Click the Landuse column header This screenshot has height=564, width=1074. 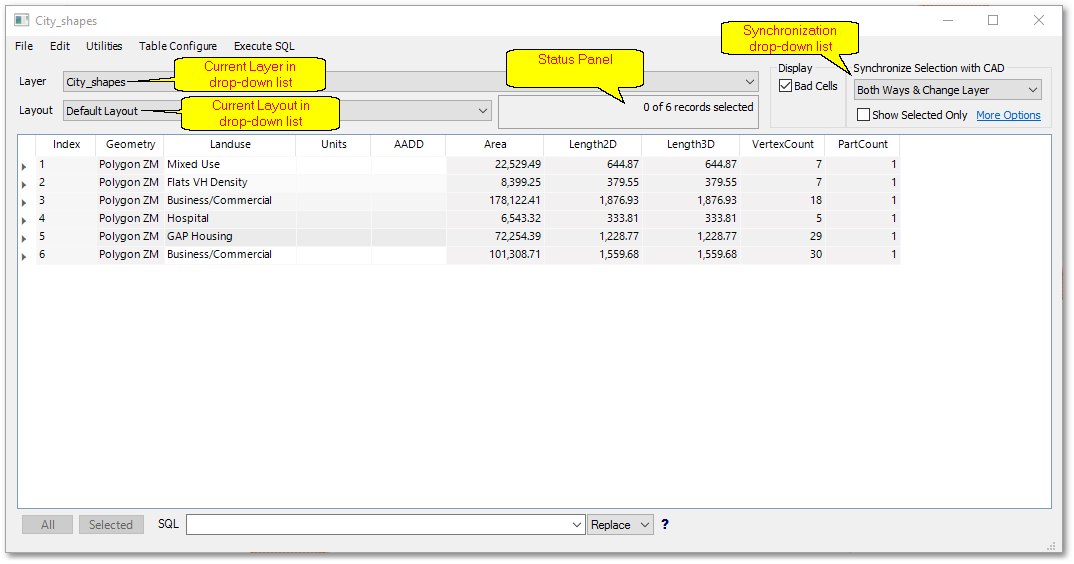(x=230, y=144)
